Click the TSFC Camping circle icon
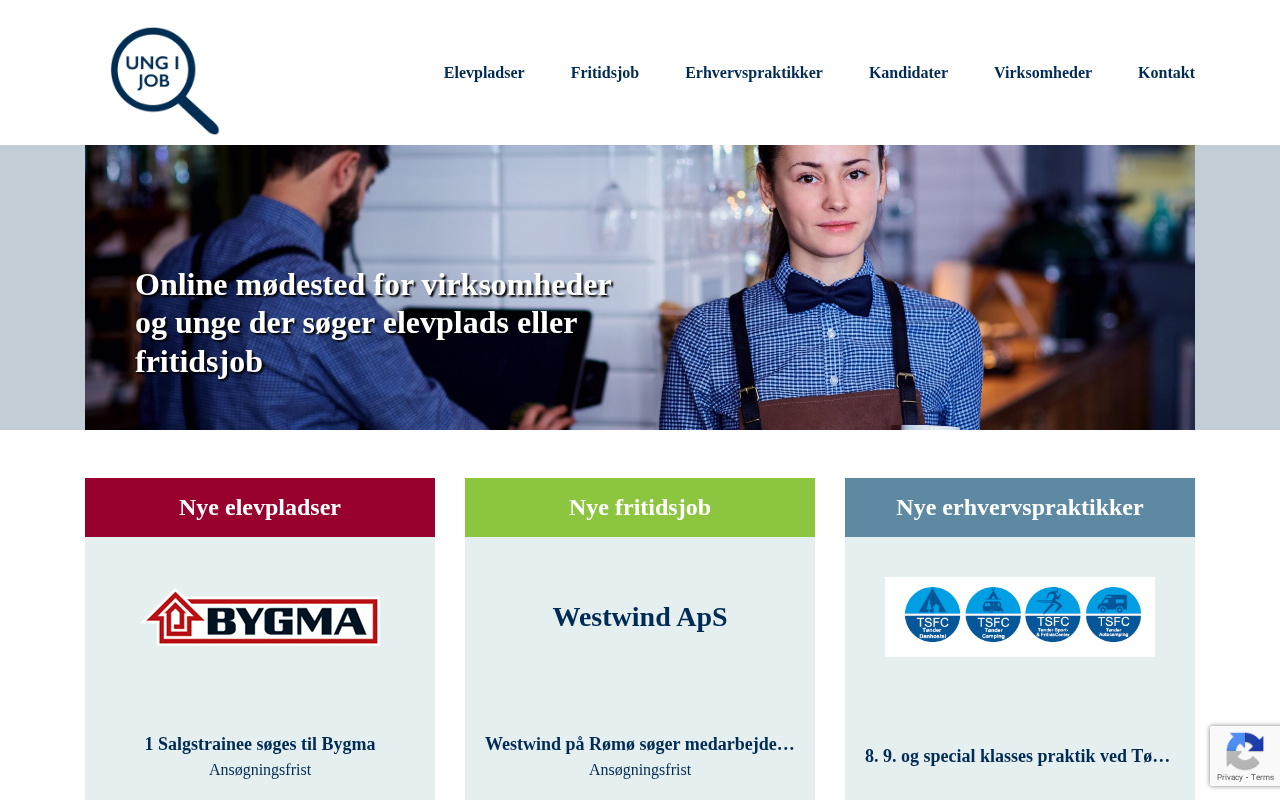The image size is (1280, 800). point(993,614)
